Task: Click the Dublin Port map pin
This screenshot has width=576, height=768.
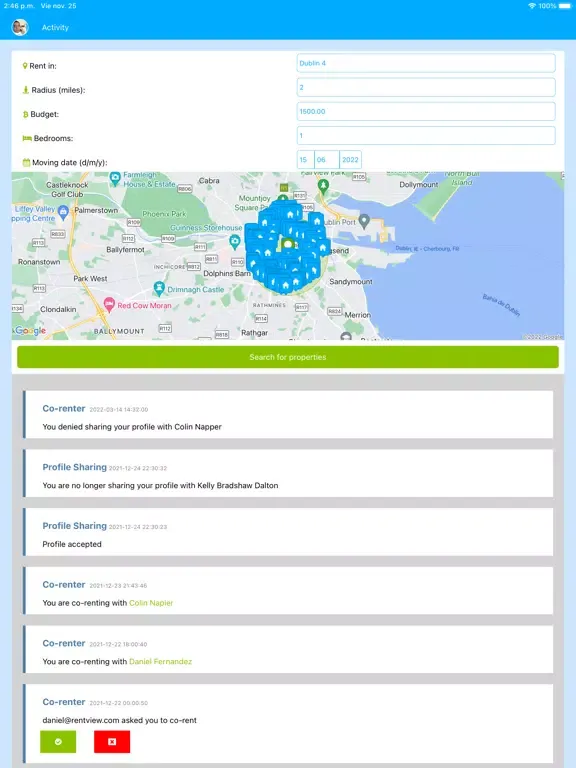Action: click(364, 220)
